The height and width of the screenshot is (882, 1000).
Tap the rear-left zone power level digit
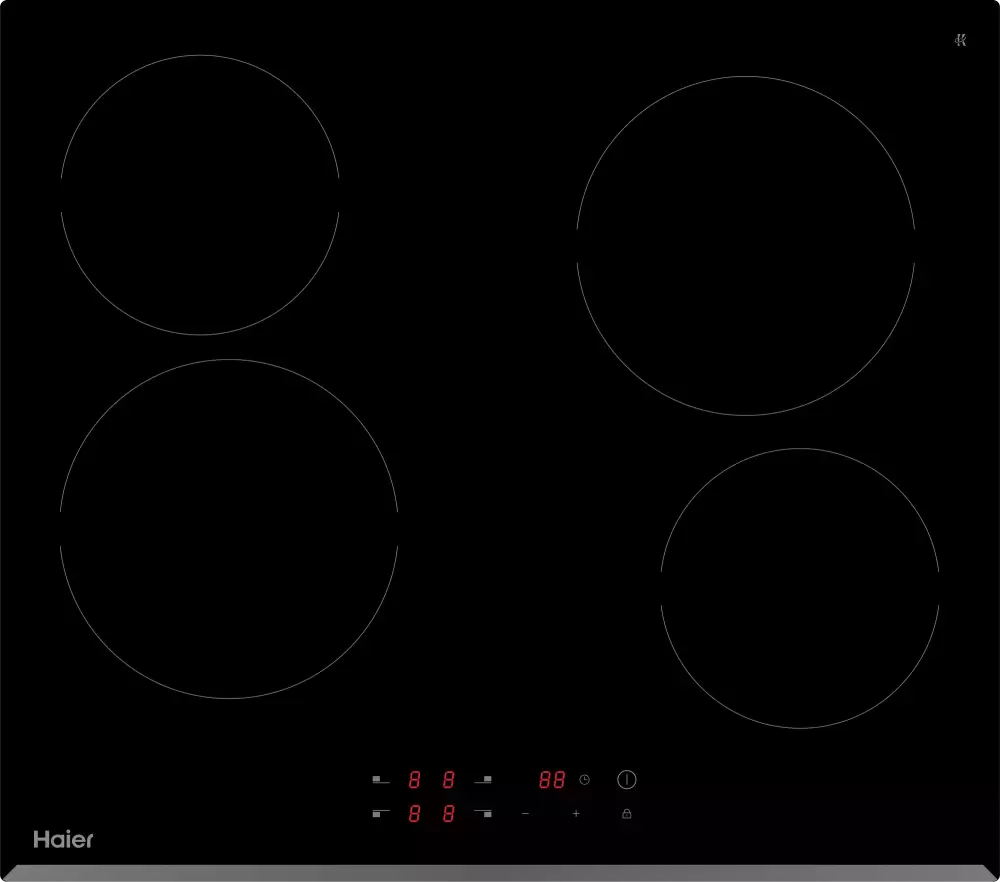[414, 779]
